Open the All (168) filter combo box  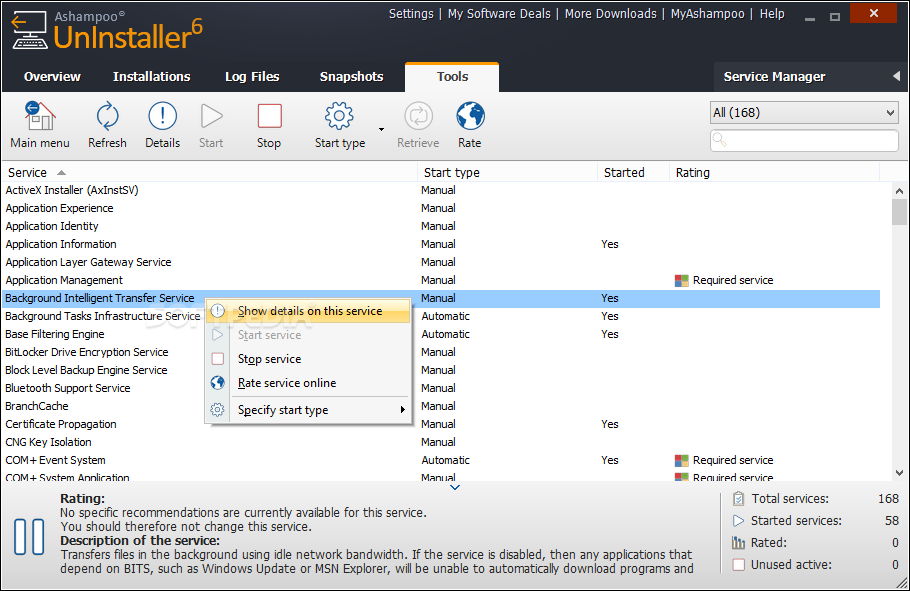[804, 113]
